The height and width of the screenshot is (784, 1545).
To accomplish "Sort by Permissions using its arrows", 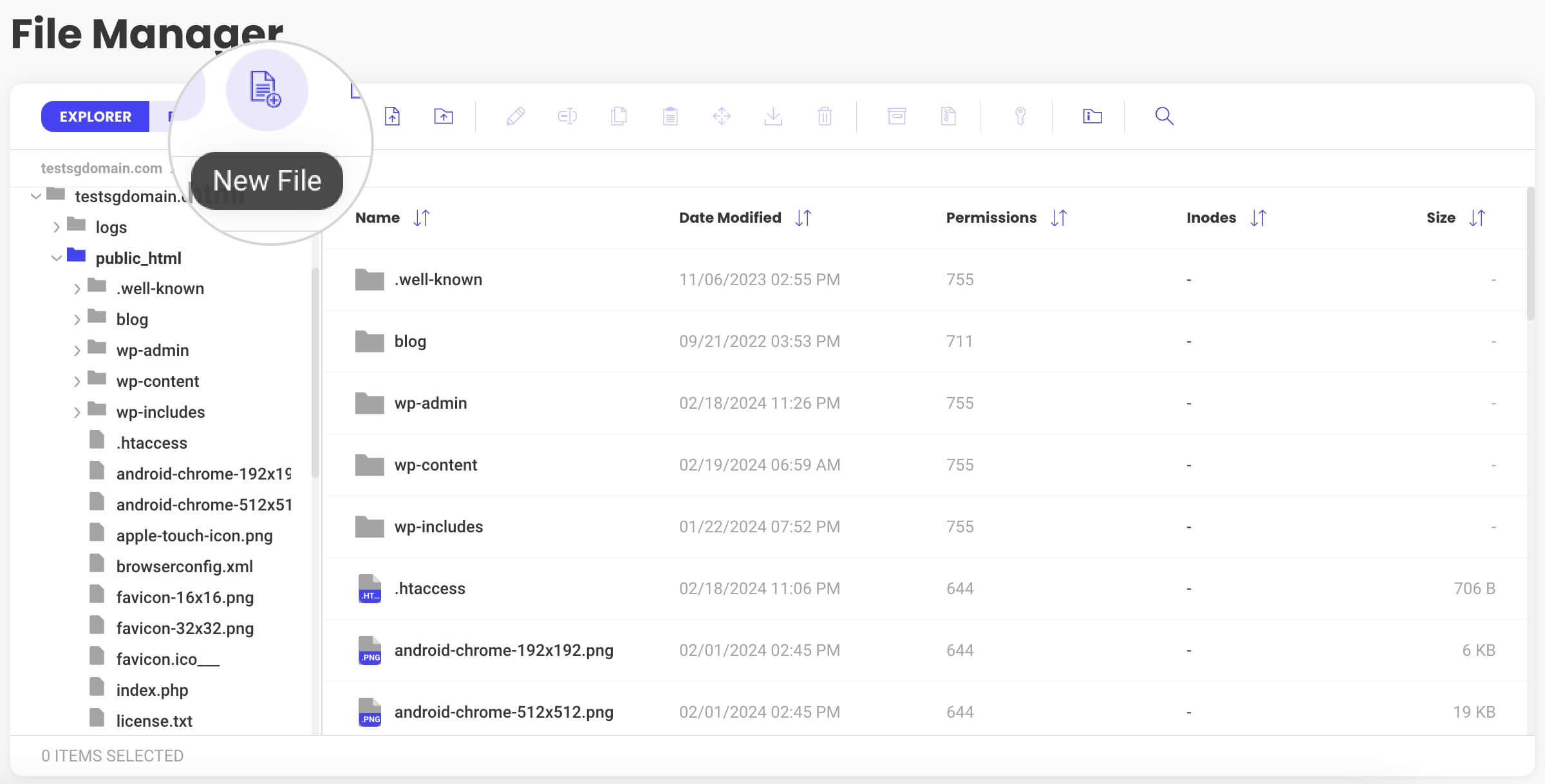I will (1059, 218).
